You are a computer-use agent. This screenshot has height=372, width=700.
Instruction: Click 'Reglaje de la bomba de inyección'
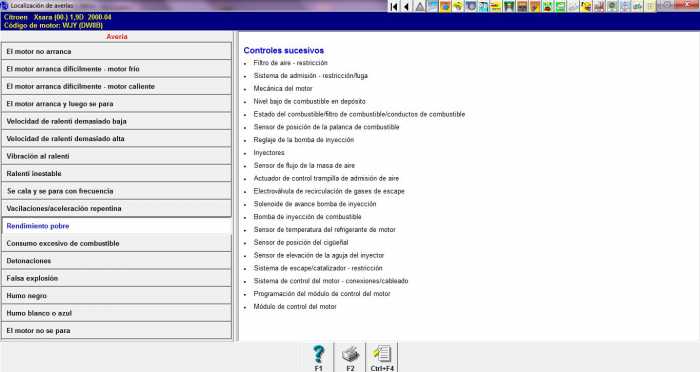[x=304, y=140]
